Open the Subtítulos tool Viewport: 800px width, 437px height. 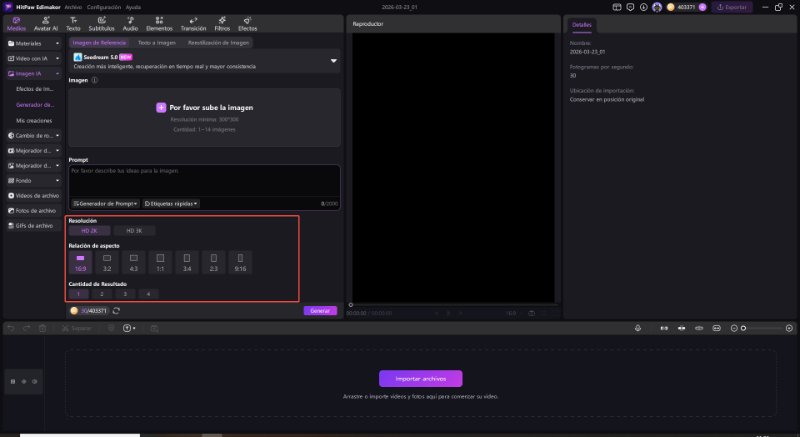pos(102,24)
